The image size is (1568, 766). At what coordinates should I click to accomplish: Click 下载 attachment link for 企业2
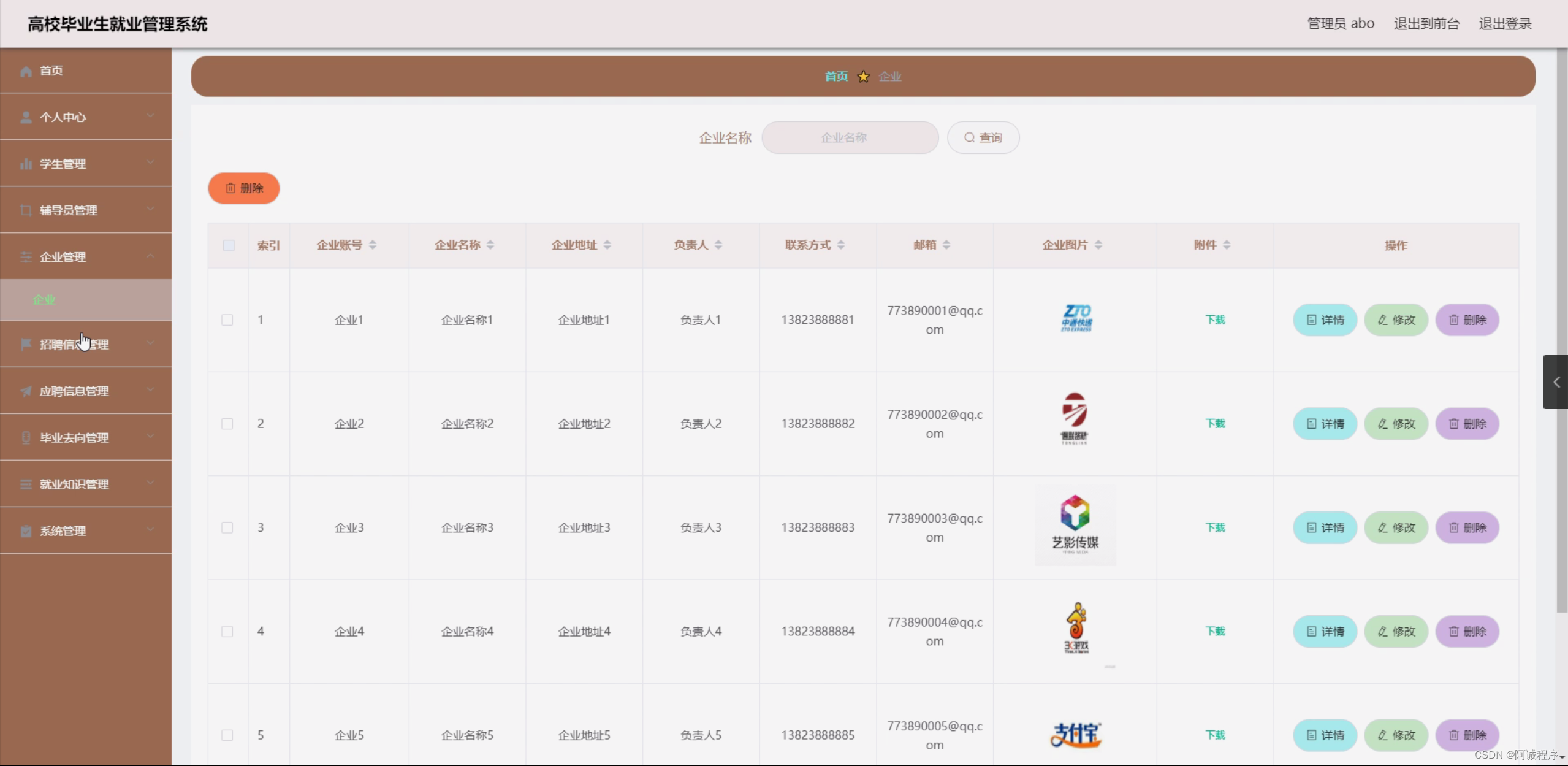pos(1214,423)
